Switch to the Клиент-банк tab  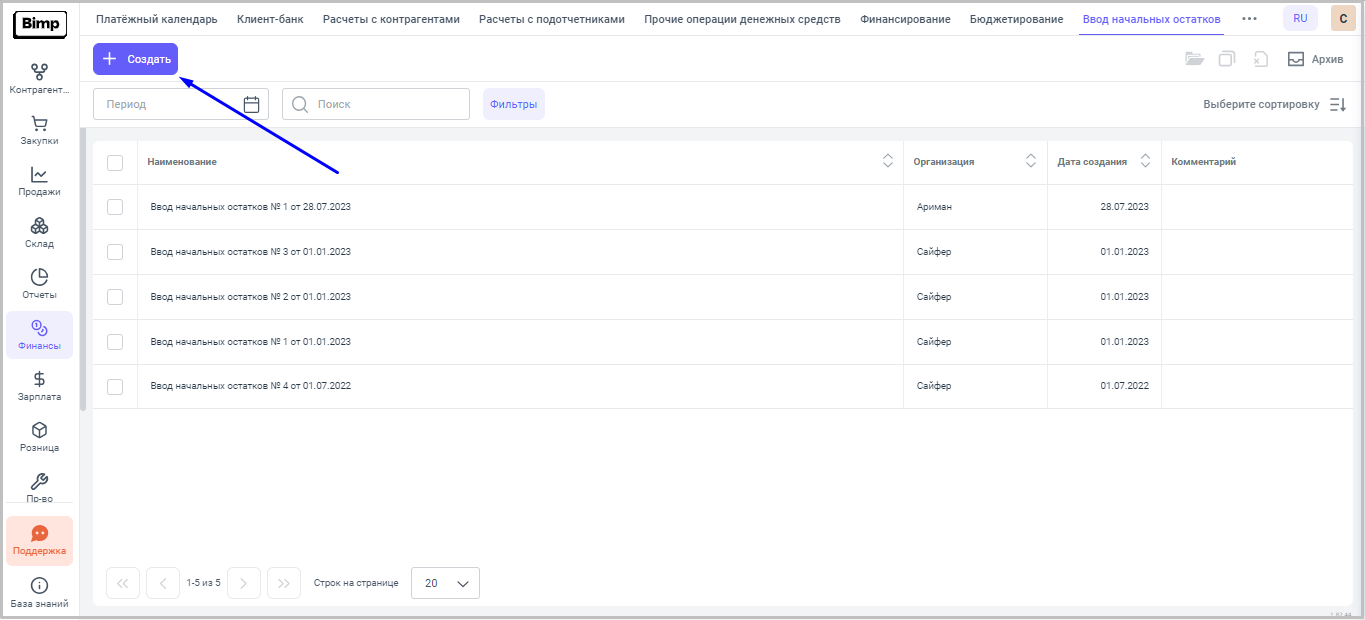click(270, 19)
